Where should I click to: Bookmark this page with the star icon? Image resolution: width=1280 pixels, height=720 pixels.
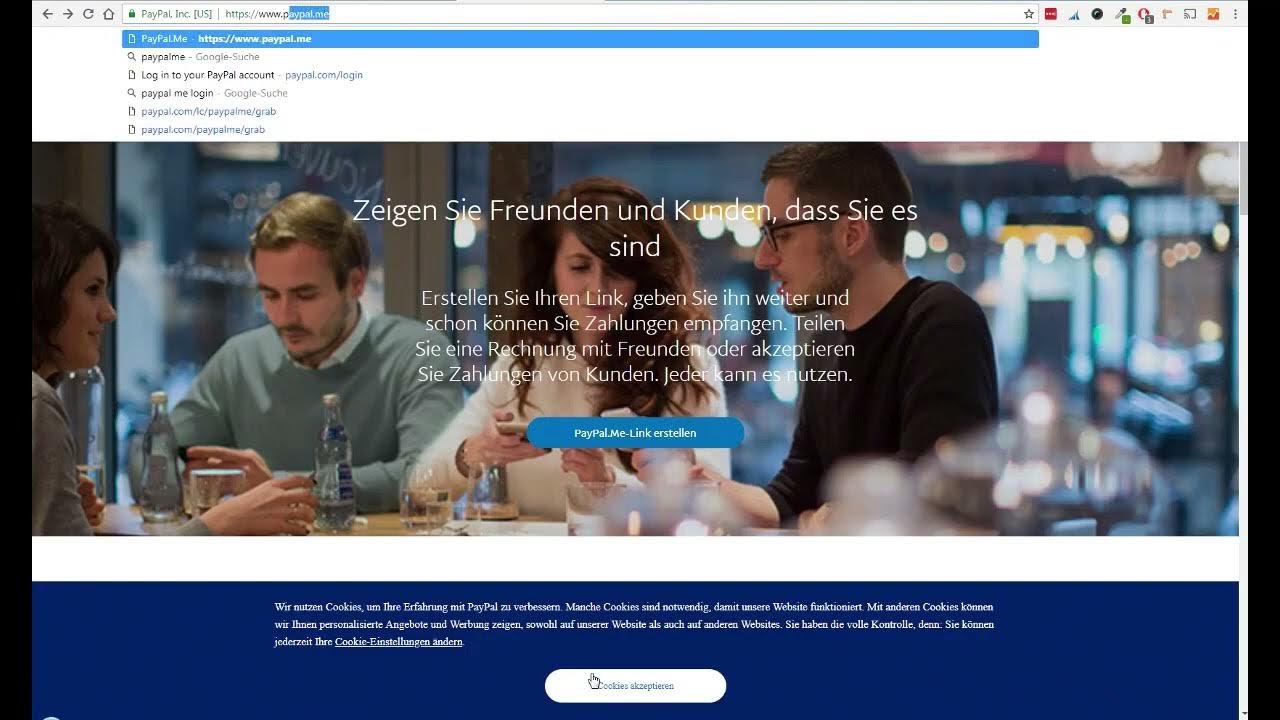click(x=1028, y=14)
